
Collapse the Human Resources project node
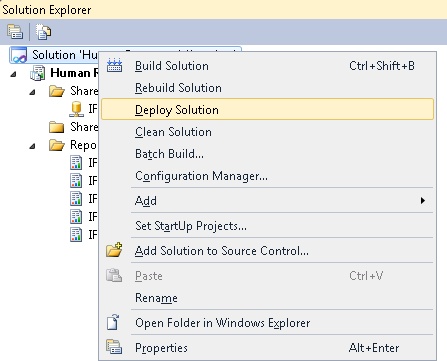click(x=13, y=74)
